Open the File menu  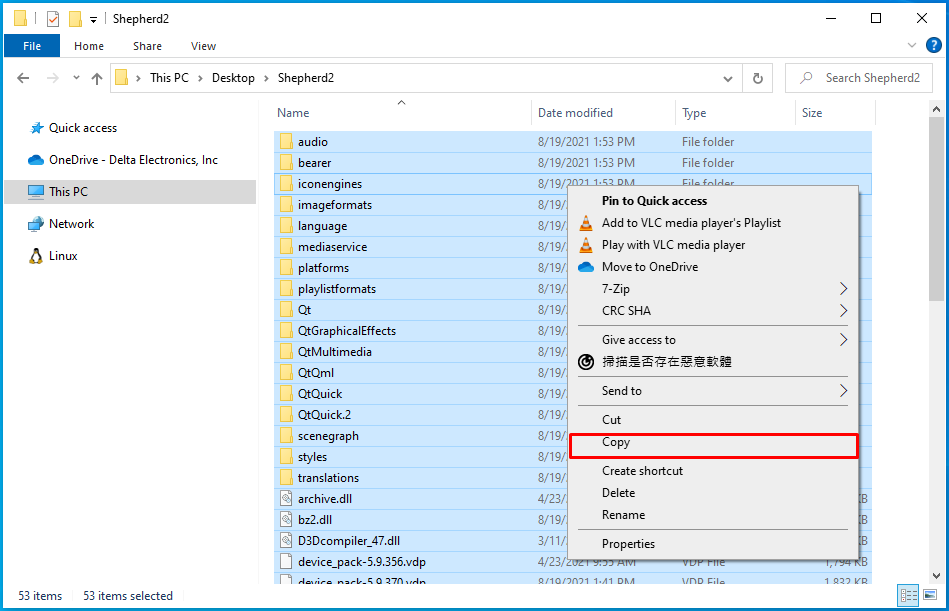coord(30,45)
